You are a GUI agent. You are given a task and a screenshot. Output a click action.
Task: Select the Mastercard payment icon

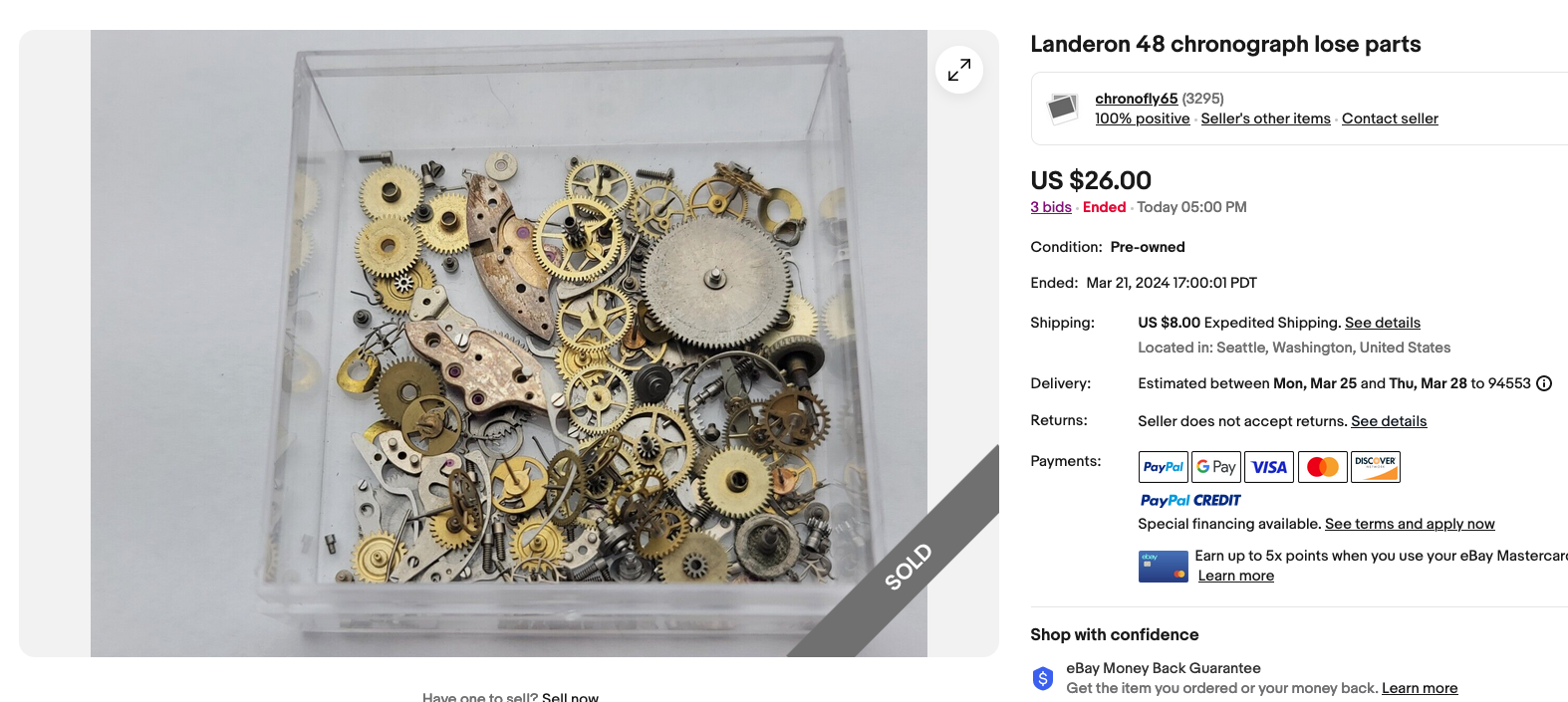(x=1322, y=467)
